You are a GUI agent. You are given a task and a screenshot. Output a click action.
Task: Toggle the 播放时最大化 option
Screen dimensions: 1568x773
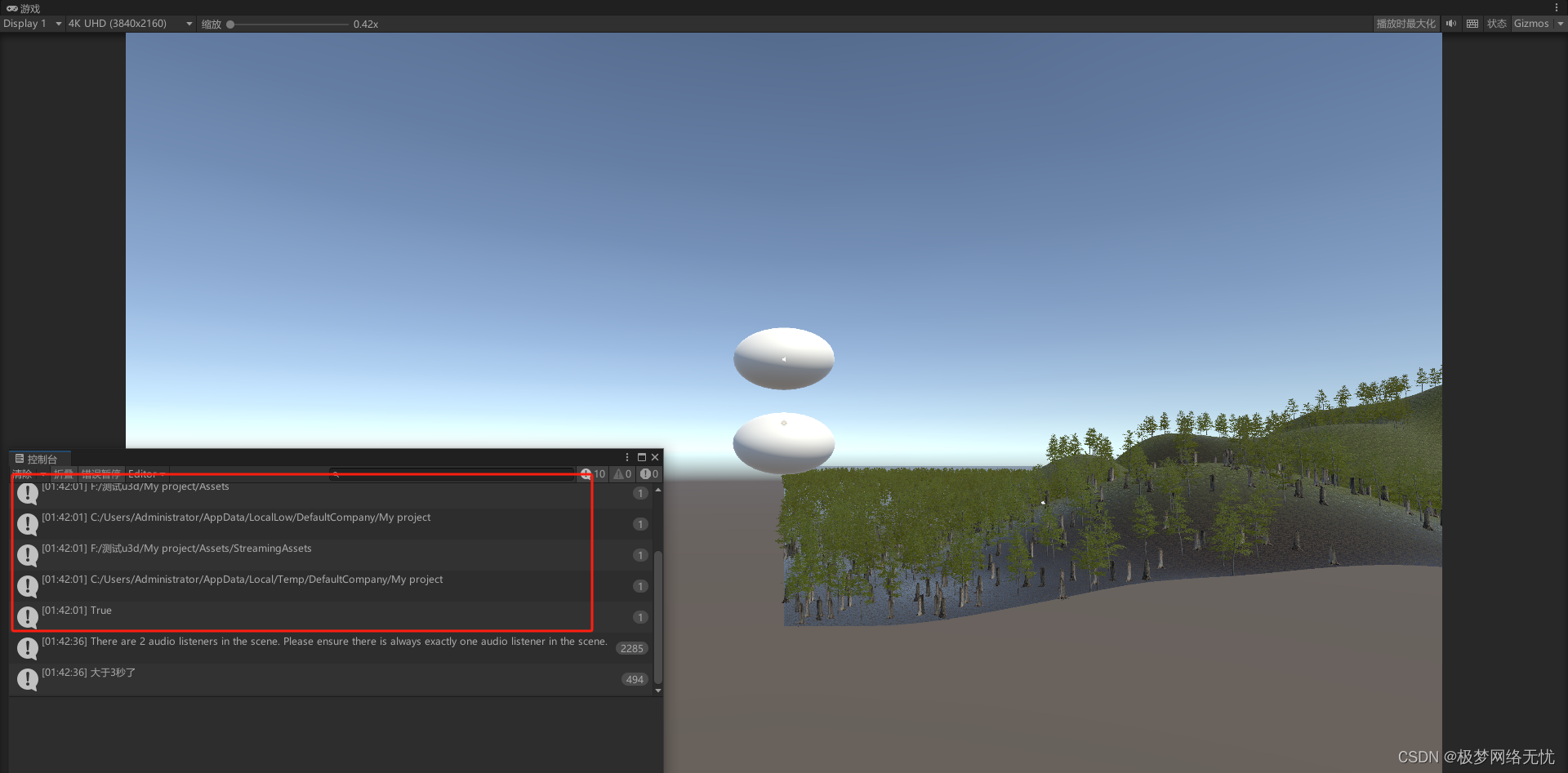pos(1405,24)
